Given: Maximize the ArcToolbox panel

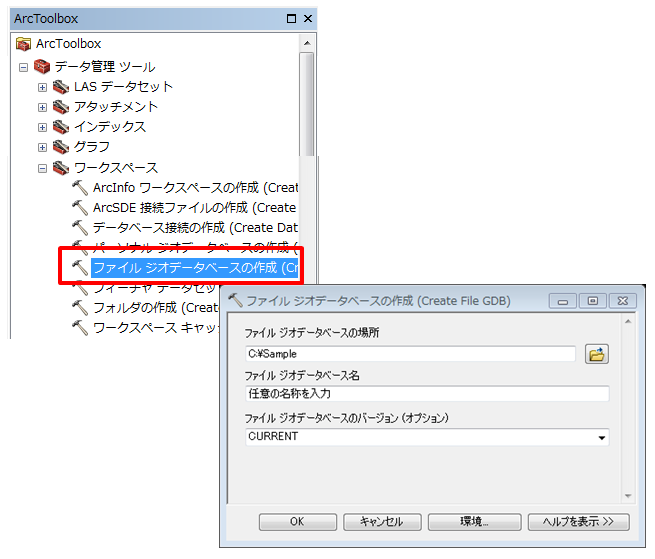Looking at the screenshot, I should [x=292, y=18].
